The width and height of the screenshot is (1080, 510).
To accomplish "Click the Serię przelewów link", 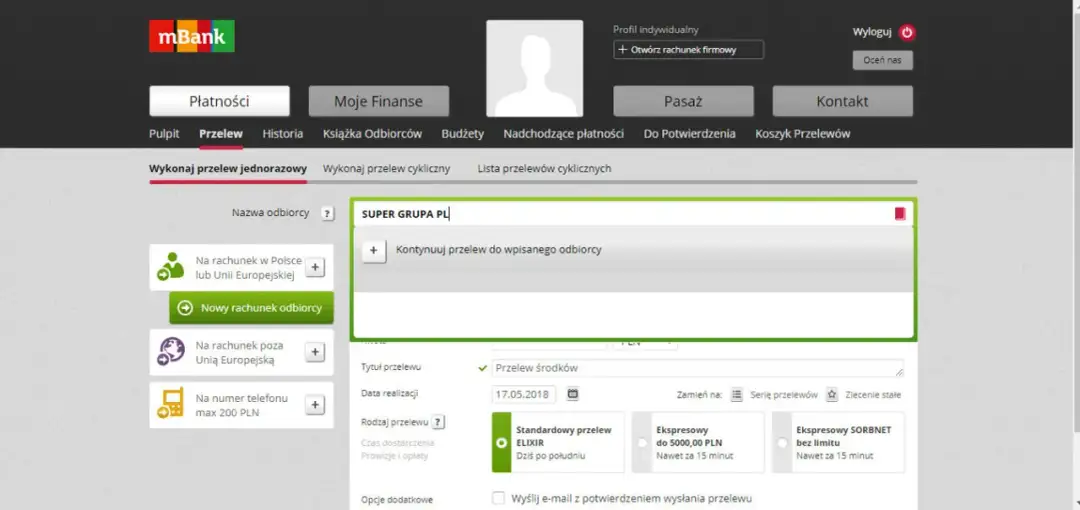I will pyautogui.click(x=784, y=395).
